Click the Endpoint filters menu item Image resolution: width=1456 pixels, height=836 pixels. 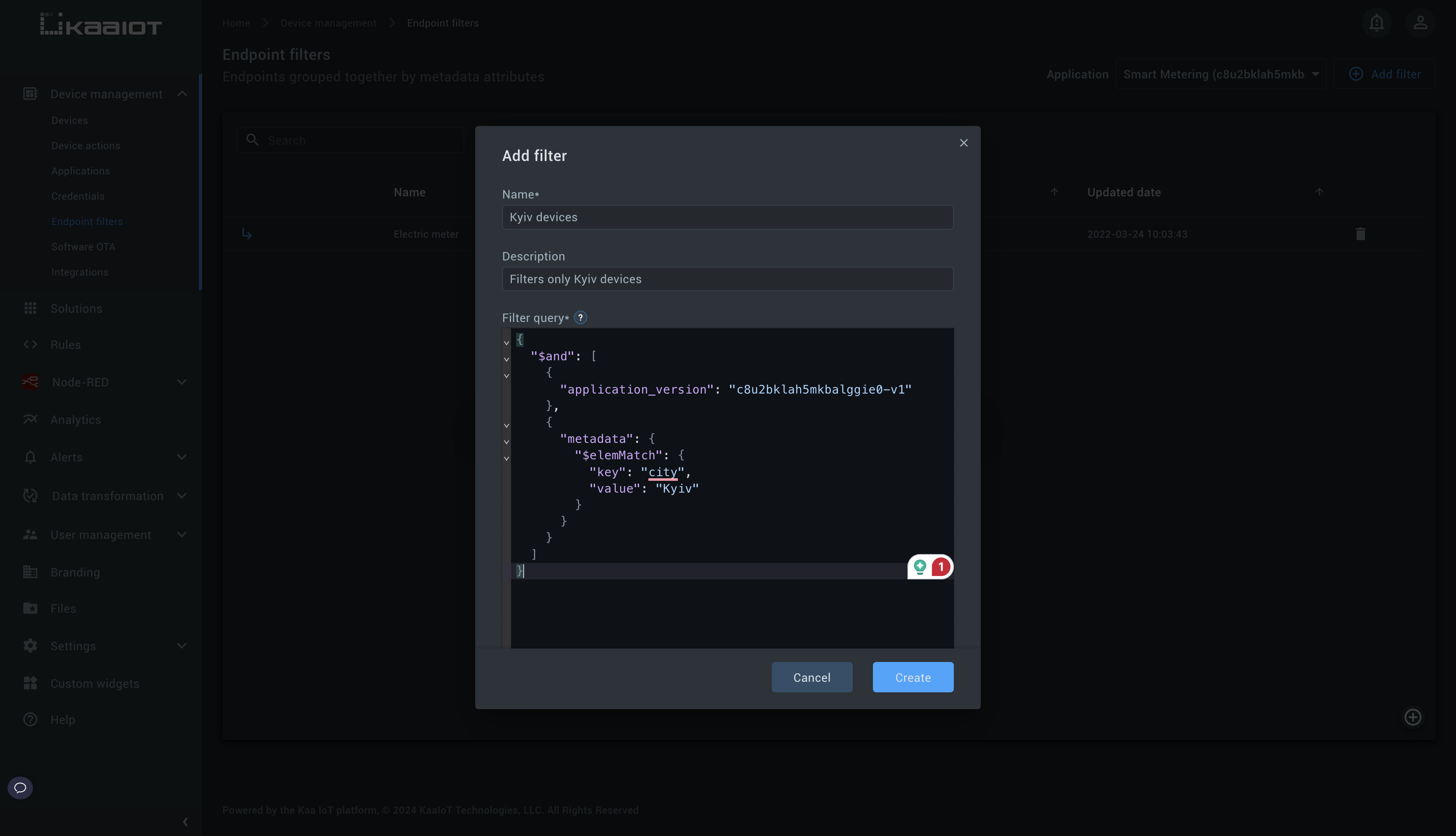(87, 221)
